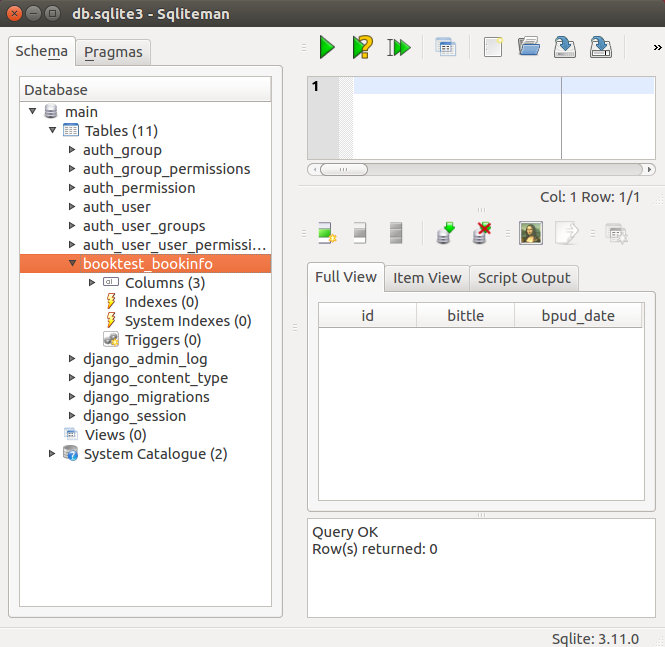The width and height of the screenshot is (665, 647).
Task: Click the 'Row(s) returned: 0' text
Action: click(x=374, y=549)
